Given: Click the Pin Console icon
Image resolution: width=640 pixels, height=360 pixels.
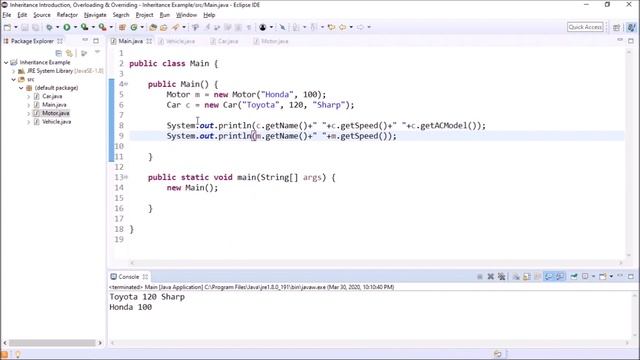Looking at the screenshot, I should coord(574,277).
